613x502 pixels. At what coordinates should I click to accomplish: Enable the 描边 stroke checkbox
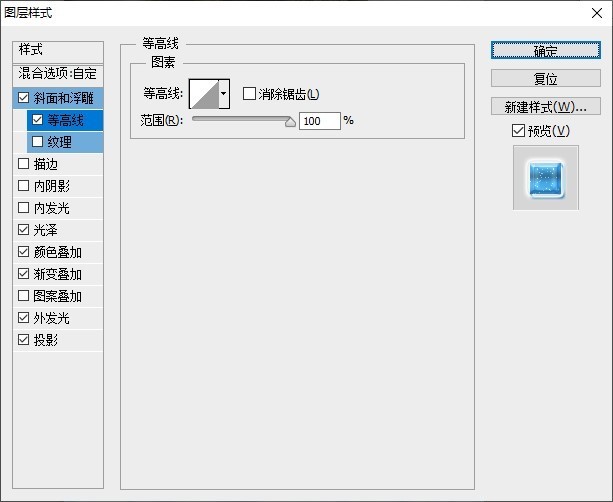[24, 164]
